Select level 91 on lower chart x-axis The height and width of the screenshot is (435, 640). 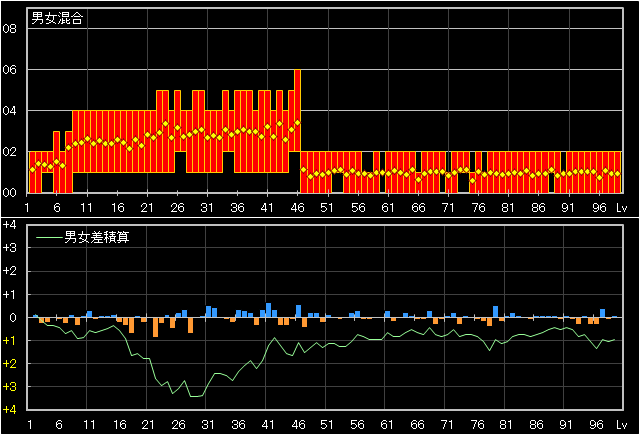(566, 425)
